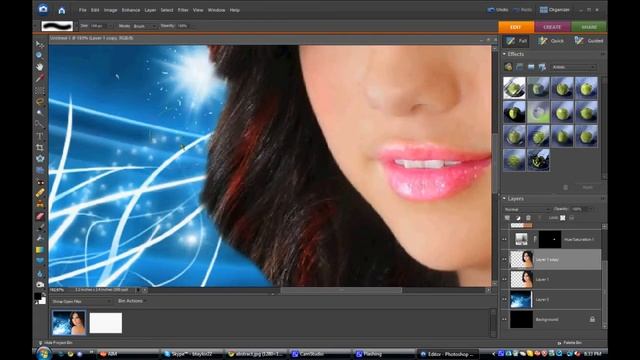Show Photo Effects in the Effects panel

point(531,67)
